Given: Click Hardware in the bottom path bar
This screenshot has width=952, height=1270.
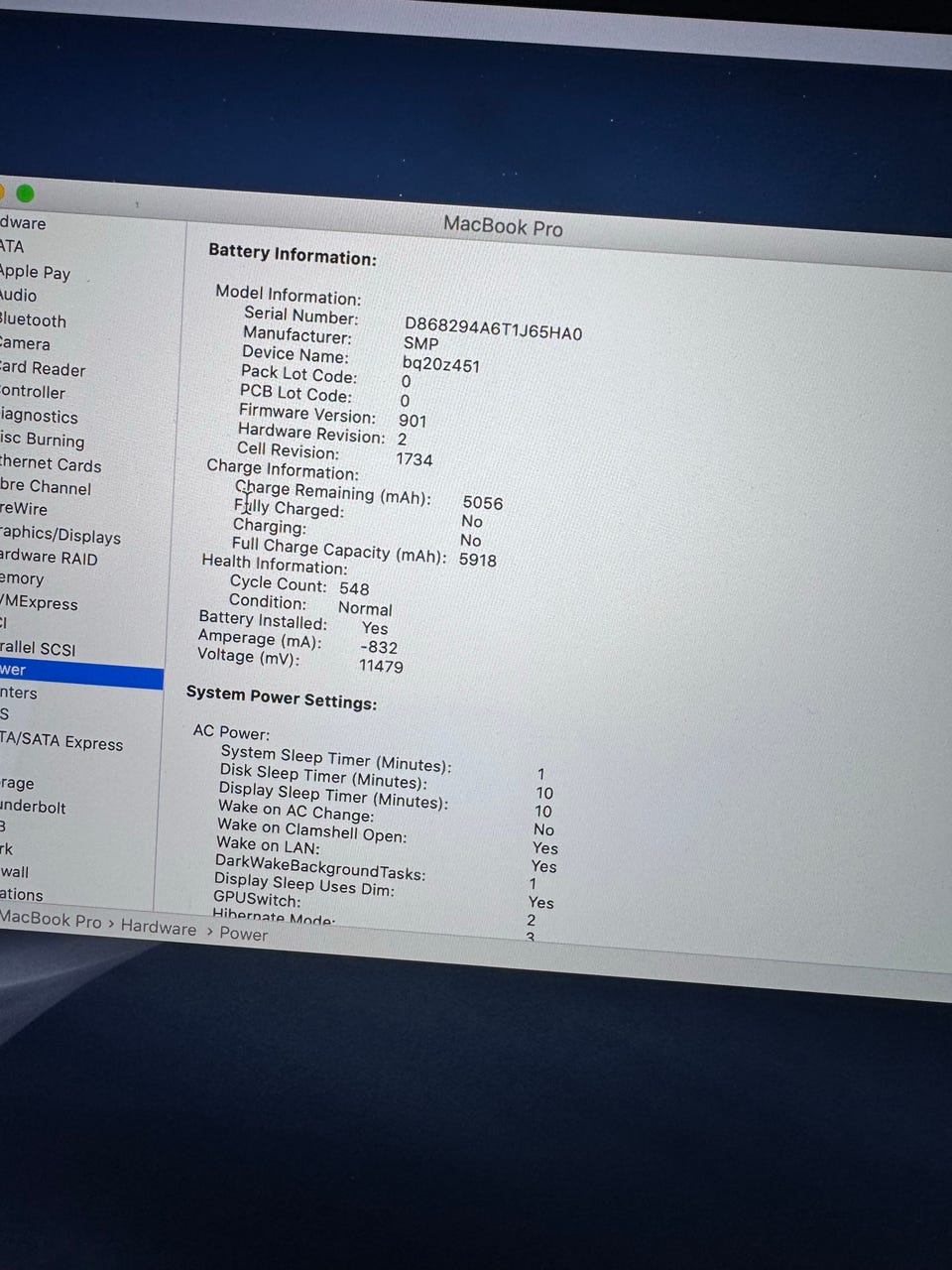Looking at the screenshot, I should click(x=159, y=928).
